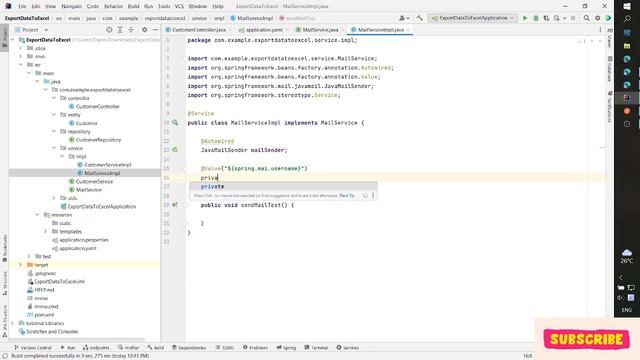Select application.properties file
640x360 pixels.
pyautogui.click(x=84, y=240)
